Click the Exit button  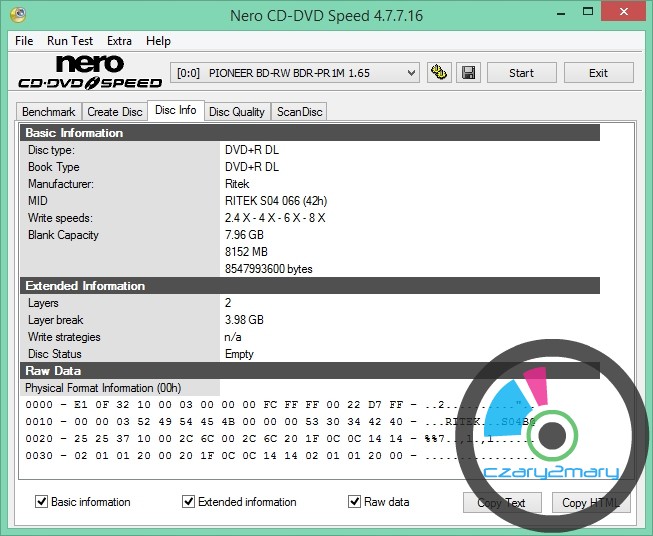pyautogui.click(x=598, y=73)
